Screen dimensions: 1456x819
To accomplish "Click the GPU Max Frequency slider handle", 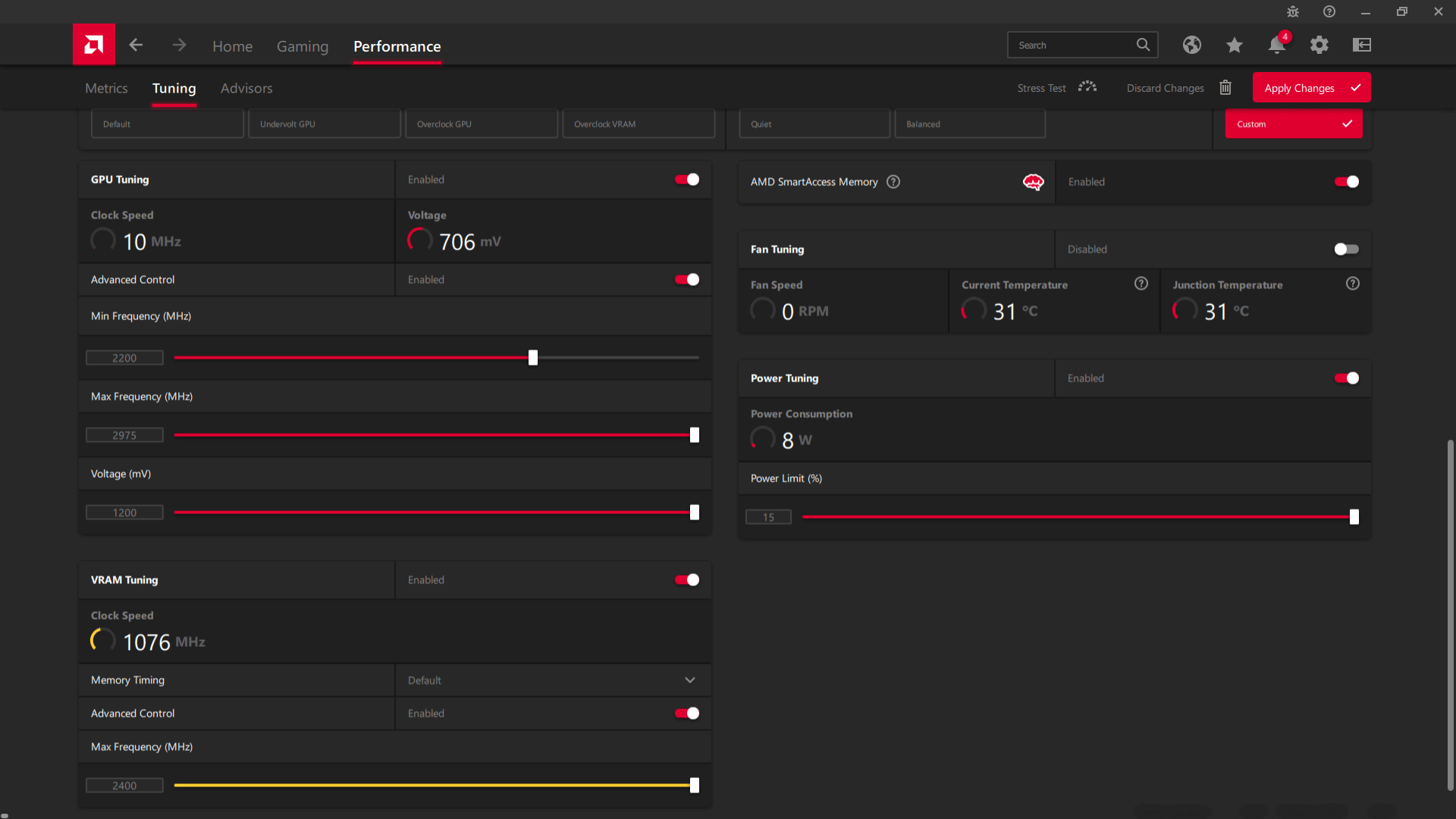I will click(x=695, y=435).
